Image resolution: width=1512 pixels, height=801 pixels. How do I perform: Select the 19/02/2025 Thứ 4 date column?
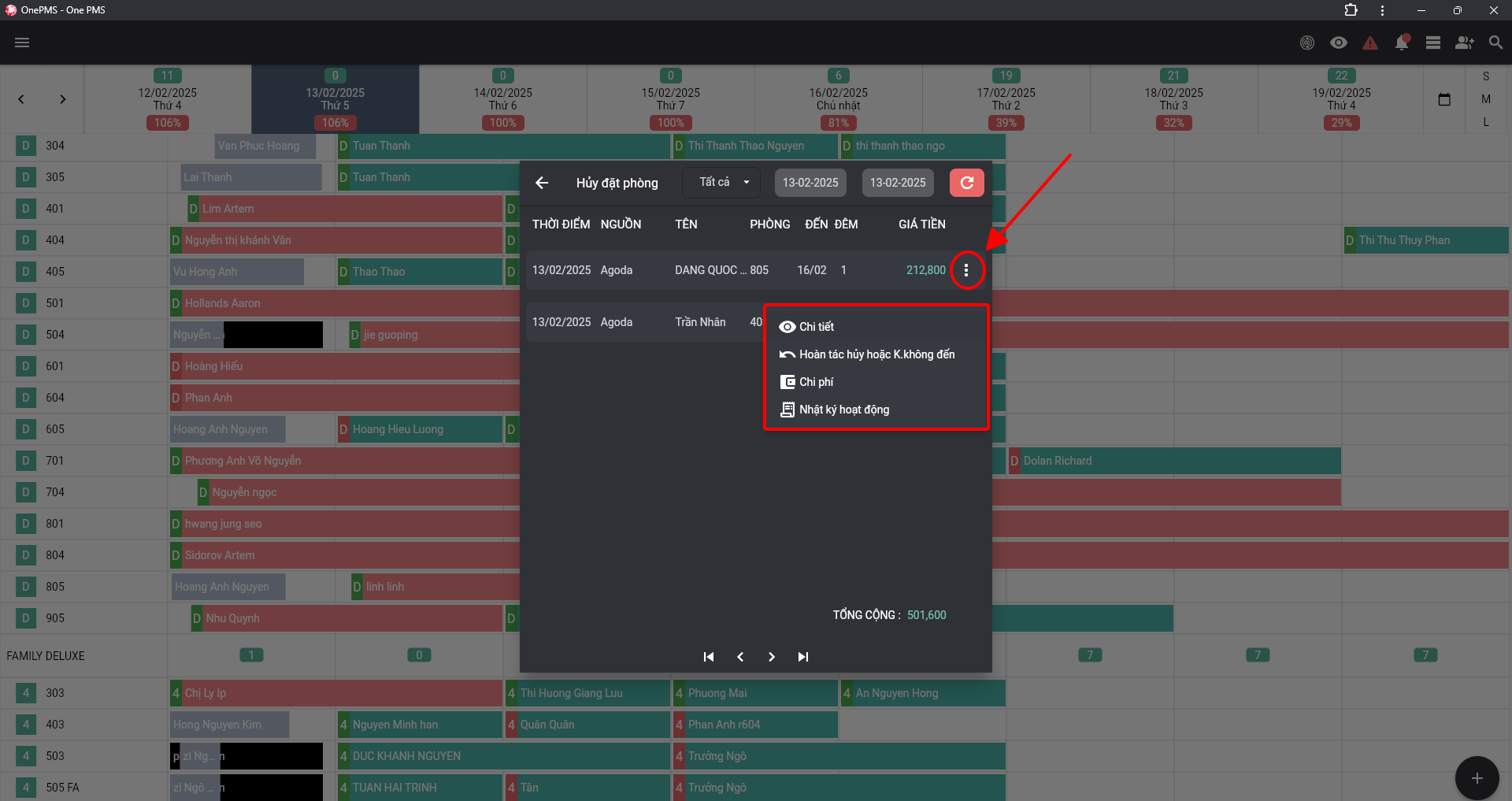pyautogui.click(x=1341, y=99)
